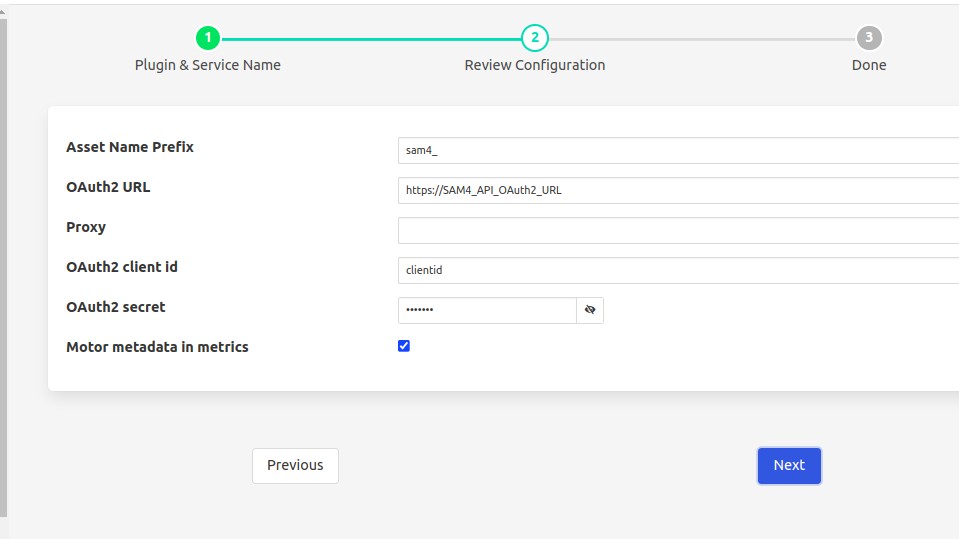Click the OAuth2 client id label
This screenshot has width=959, height=539.
[x=122, y=267]
